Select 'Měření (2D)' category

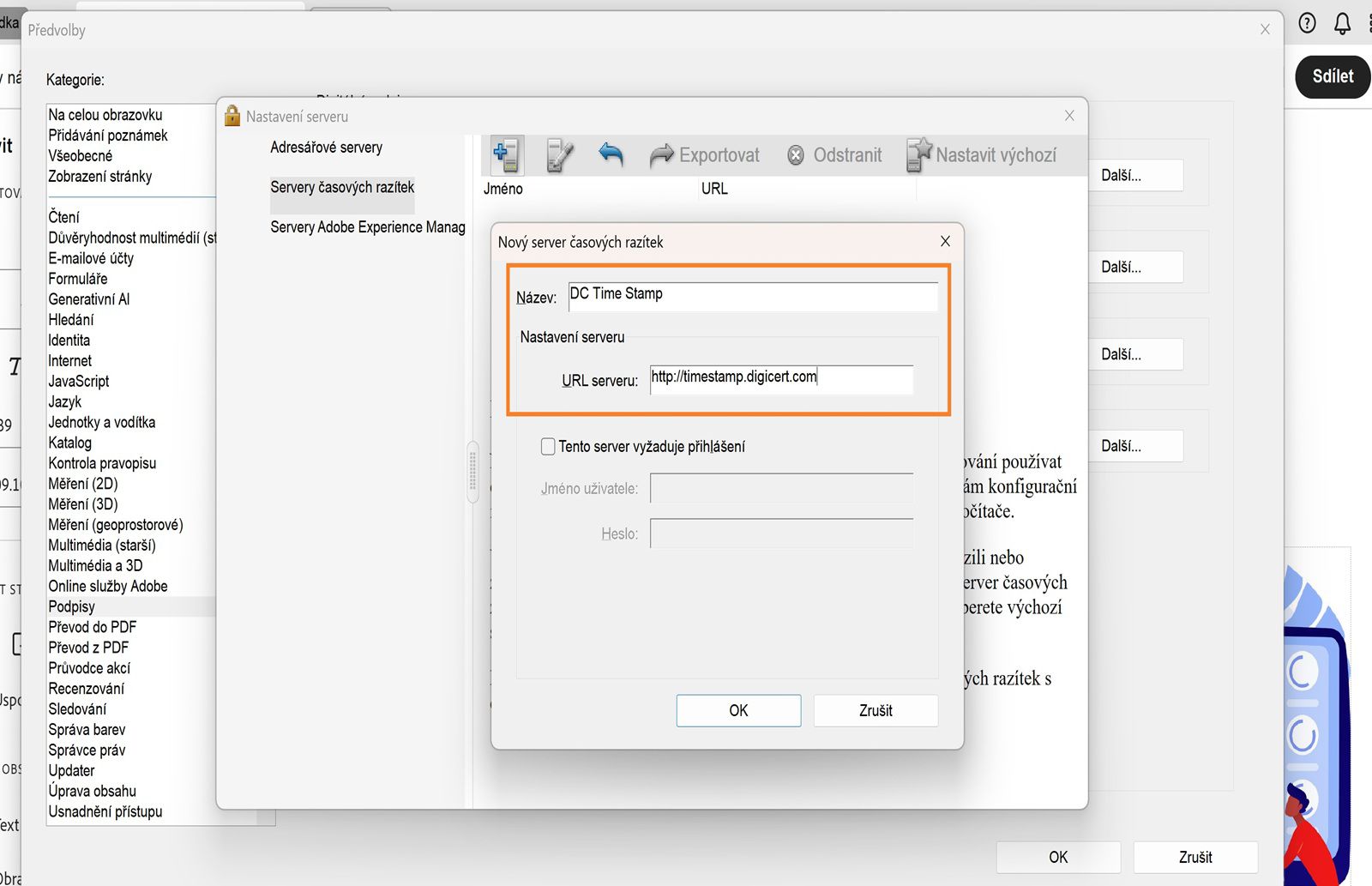(x=83, y=484)
